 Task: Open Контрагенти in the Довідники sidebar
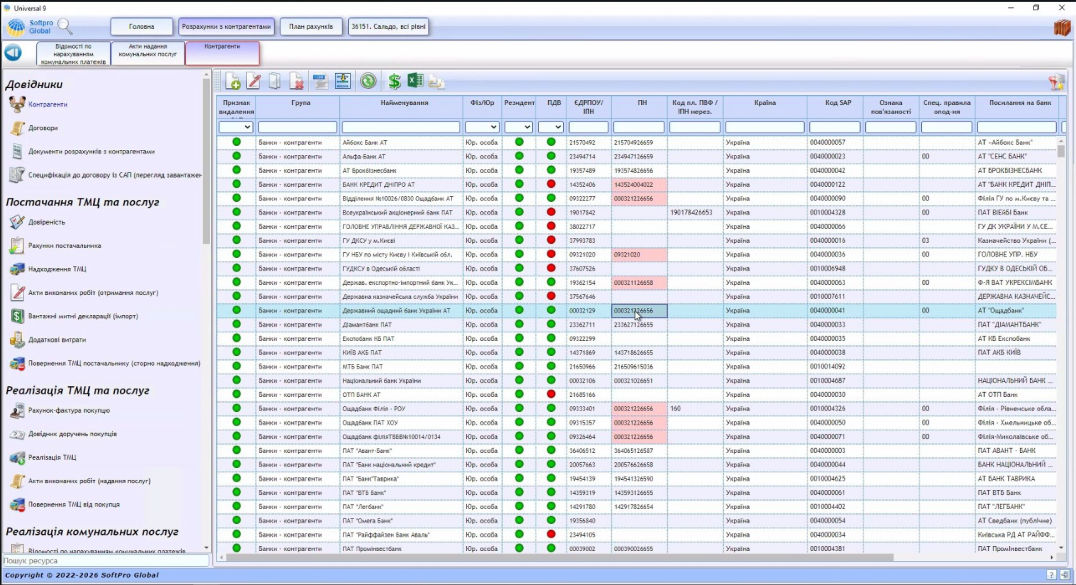(47, 104)
